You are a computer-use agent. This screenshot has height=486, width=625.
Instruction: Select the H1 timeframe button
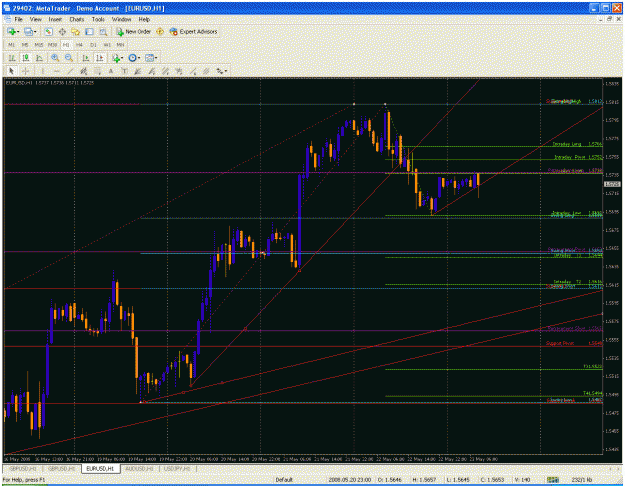pos(66,45)
